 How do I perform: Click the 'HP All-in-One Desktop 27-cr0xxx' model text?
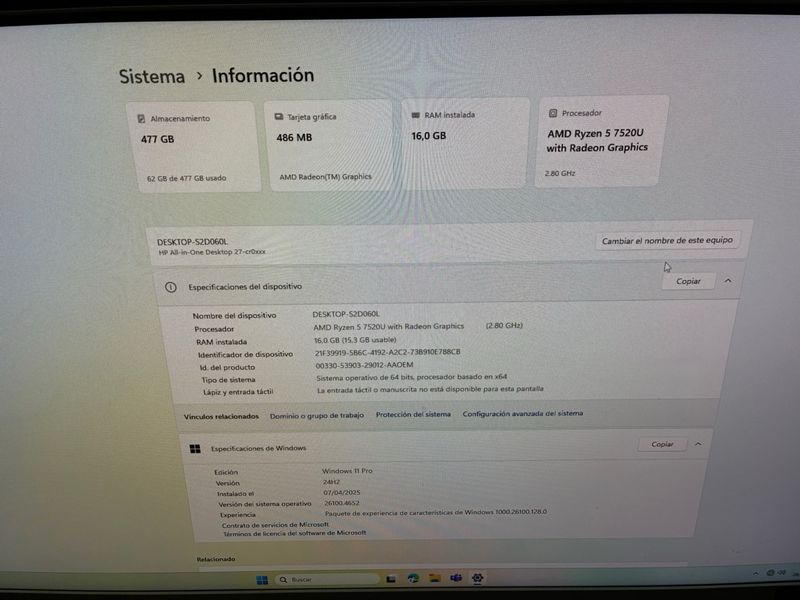pyautogui.click(x=212, y=252)
